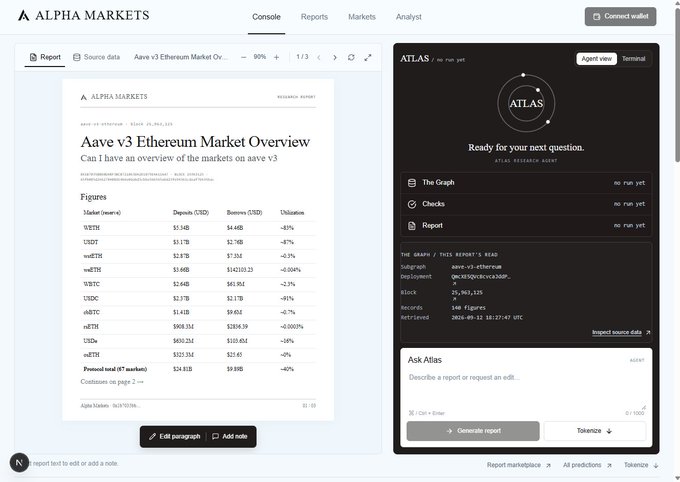Click Inspect source data link
The width and height of the screenshot is (680, 482).
616,332
